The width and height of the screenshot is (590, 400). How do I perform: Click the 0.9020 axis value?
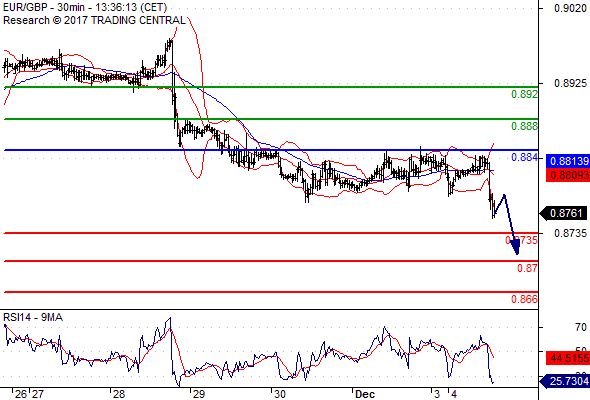click(570, 8)
